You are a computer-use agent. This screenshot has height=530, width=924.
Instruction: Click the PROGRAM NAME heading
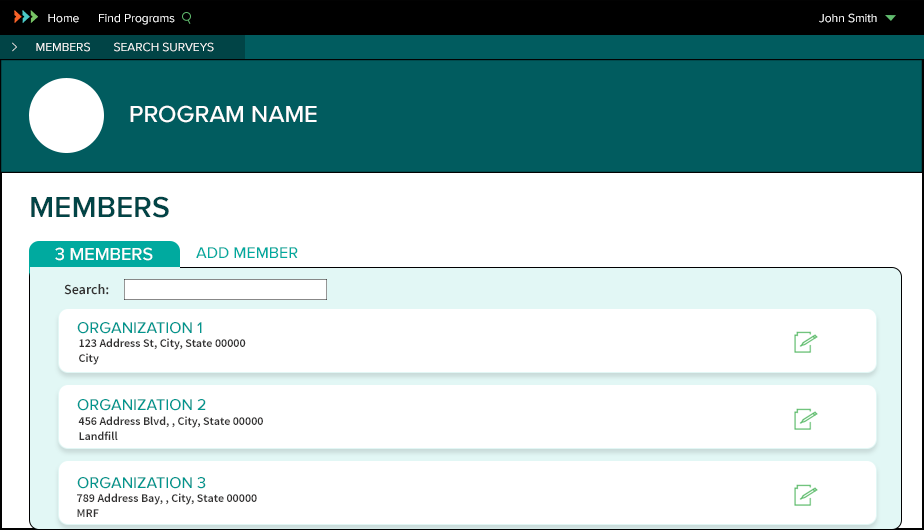[223, 114]
